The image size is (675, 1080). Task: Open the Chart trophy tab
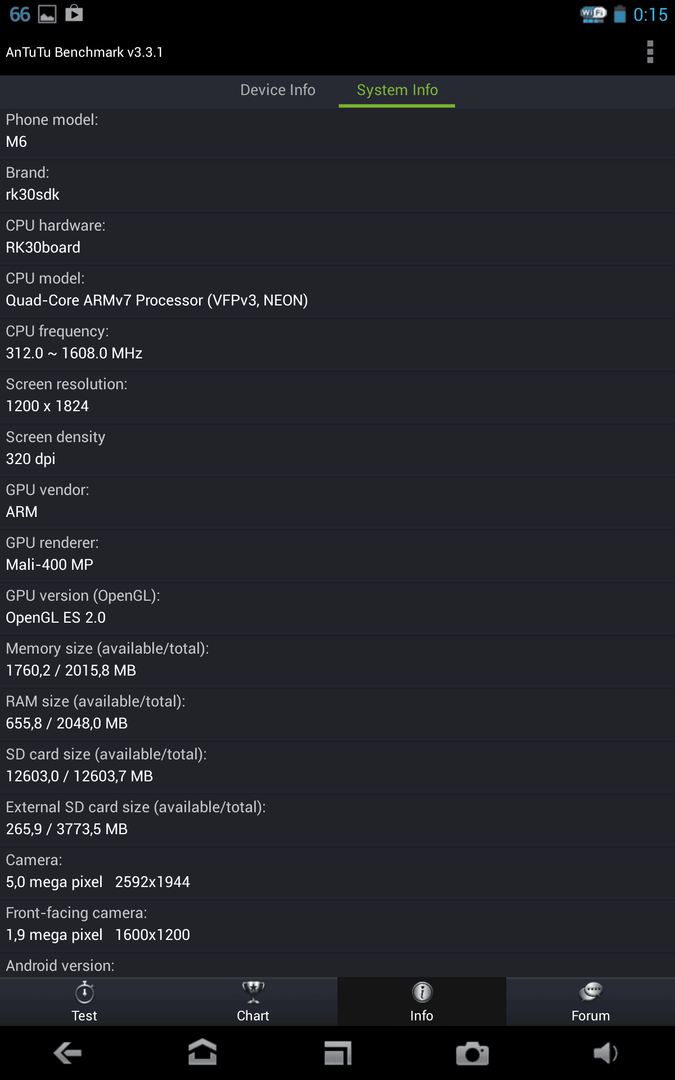click(253, 1001)
